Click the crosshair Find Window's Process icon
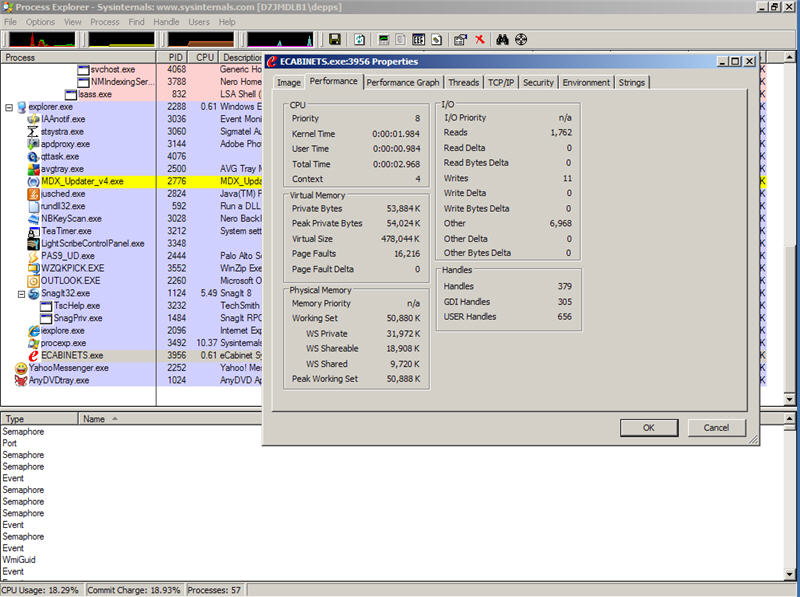800x597 pixels. tap(521, 39)
